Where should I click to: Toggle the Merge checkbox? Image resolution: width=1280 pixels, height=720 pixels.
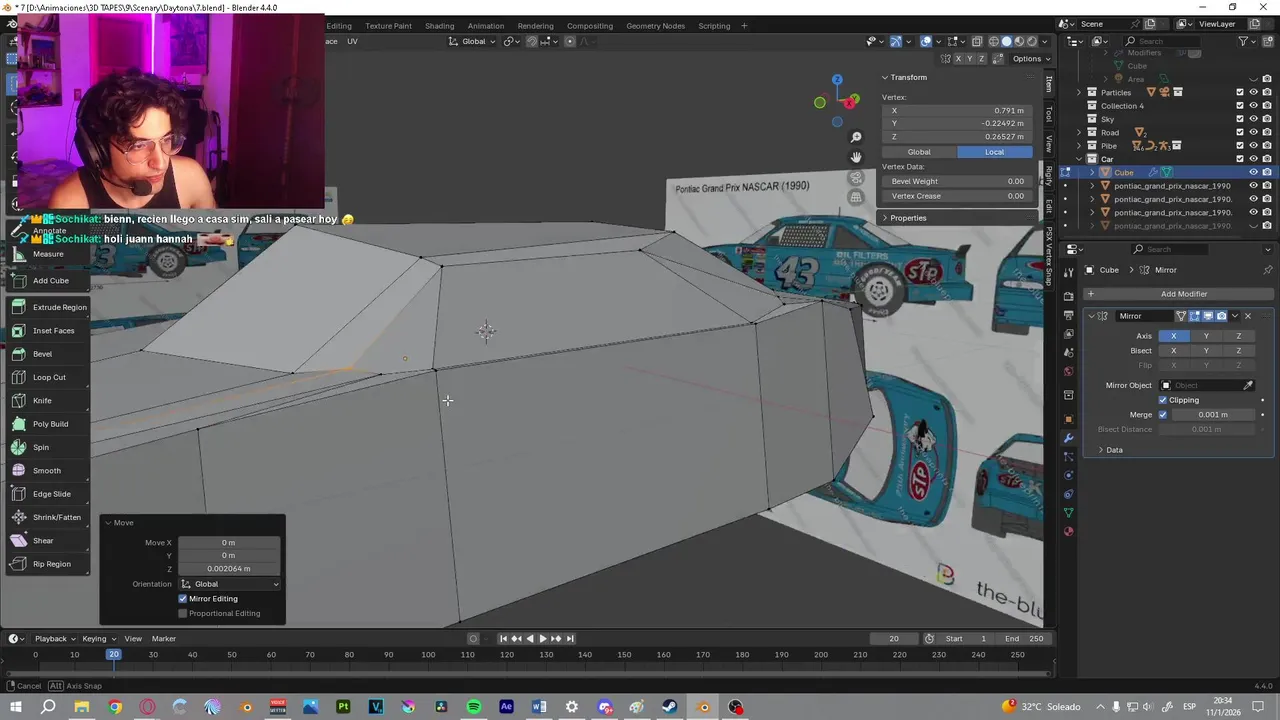click(1163, 414)
